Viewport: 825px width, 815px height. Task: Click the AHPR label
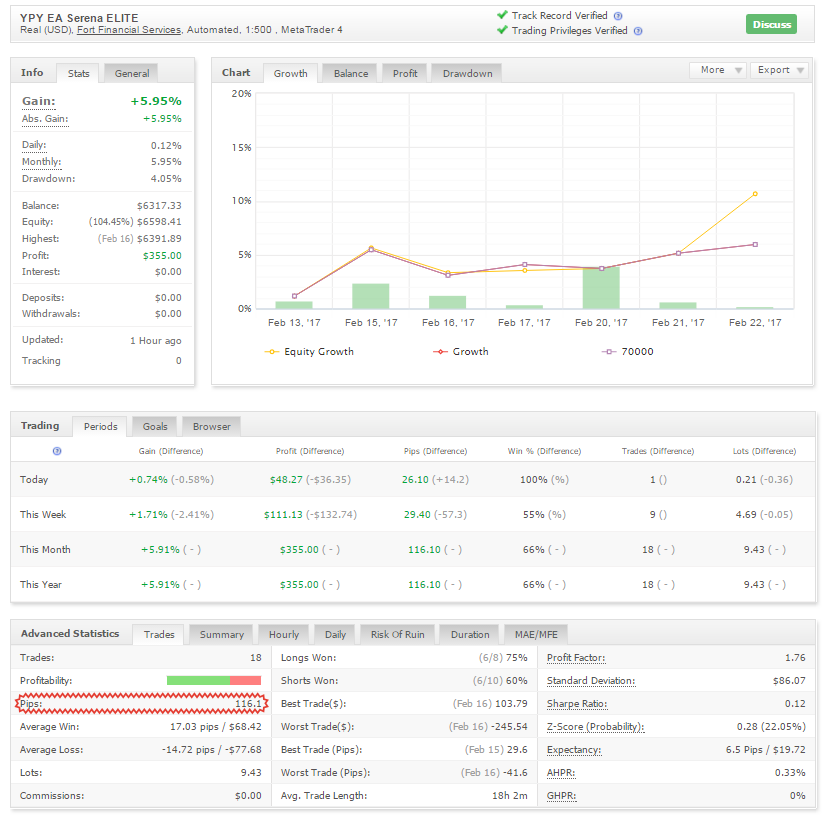tap(561, 773)
